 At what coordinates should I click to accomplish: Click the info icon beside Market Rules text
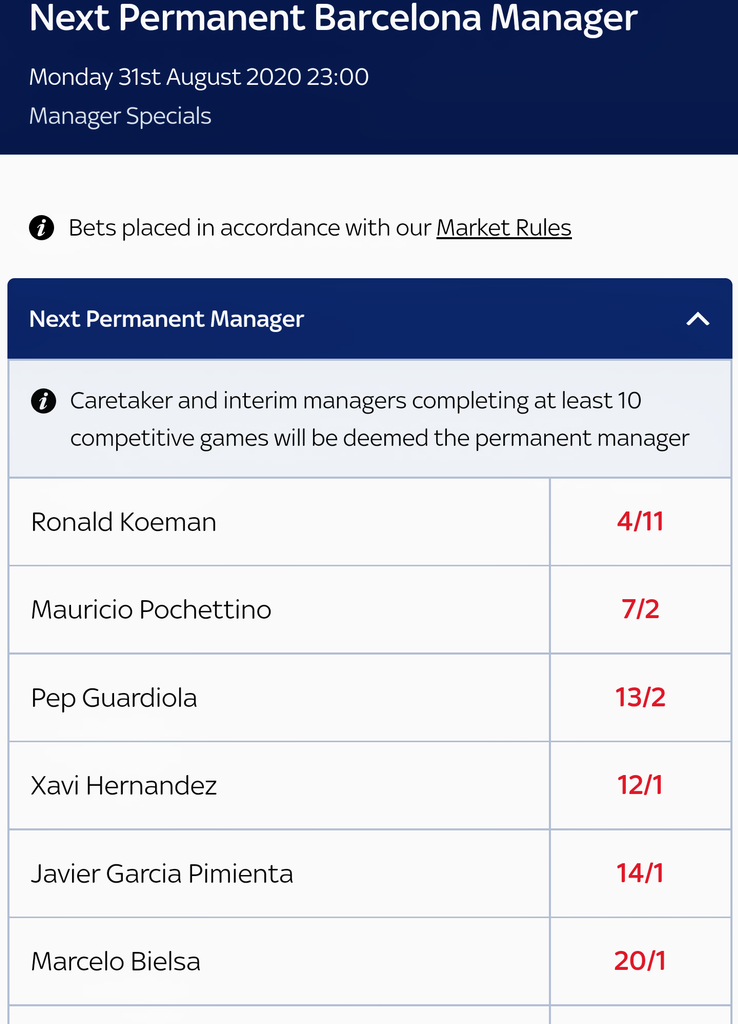coord(41,228)
